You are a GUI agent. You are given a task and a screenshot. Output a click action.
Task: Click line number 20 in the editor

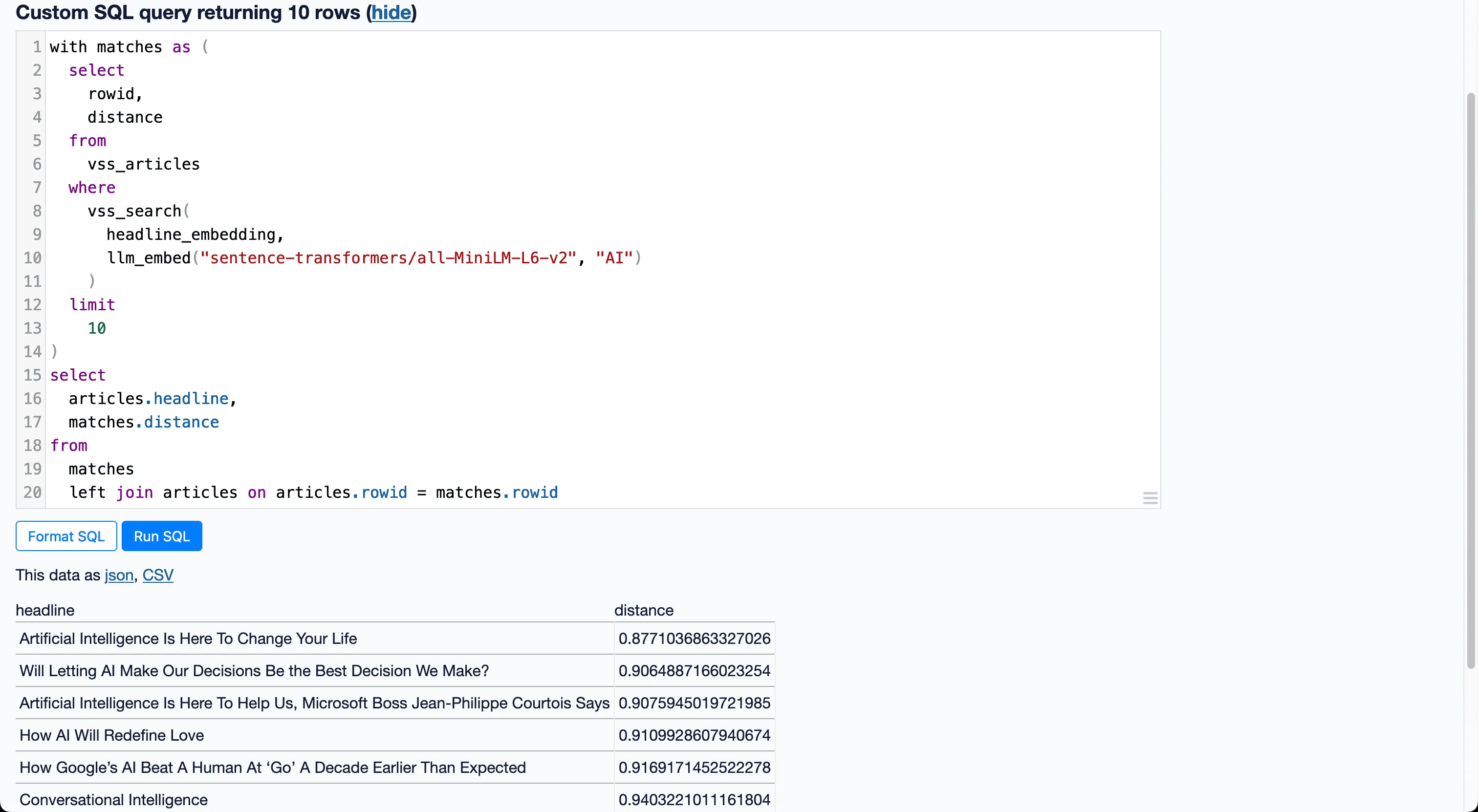point(33,492)
